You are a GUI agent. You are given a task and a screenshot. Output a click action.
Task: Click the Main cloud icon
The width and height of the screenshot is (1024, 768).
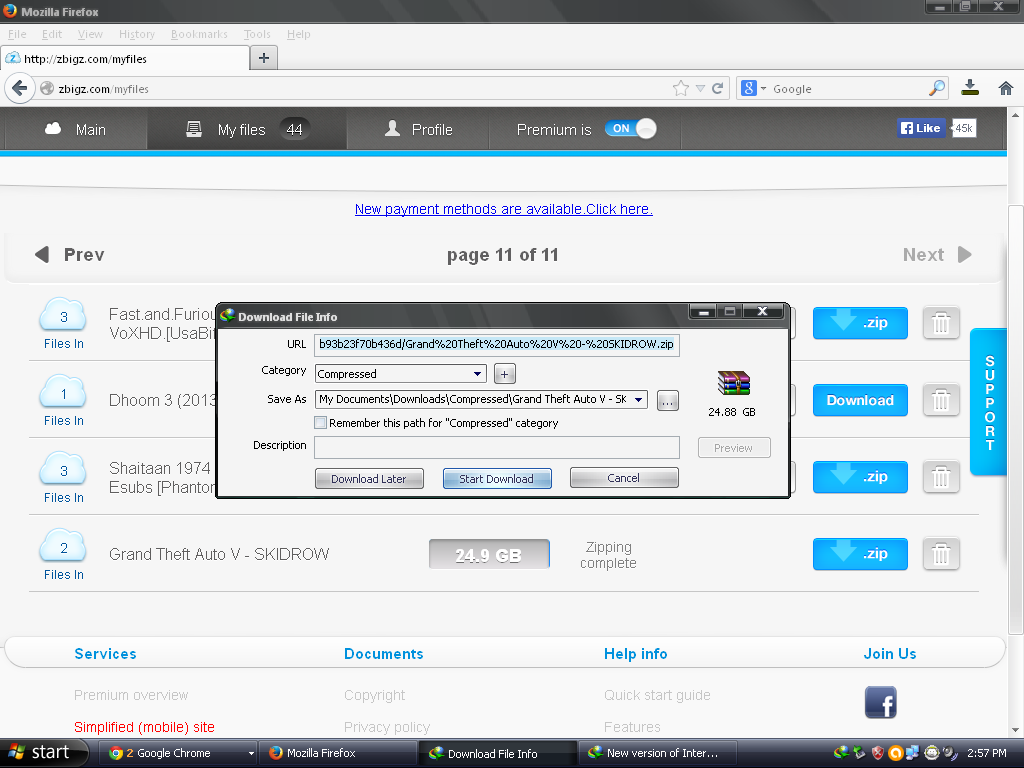tap(53, 129)
